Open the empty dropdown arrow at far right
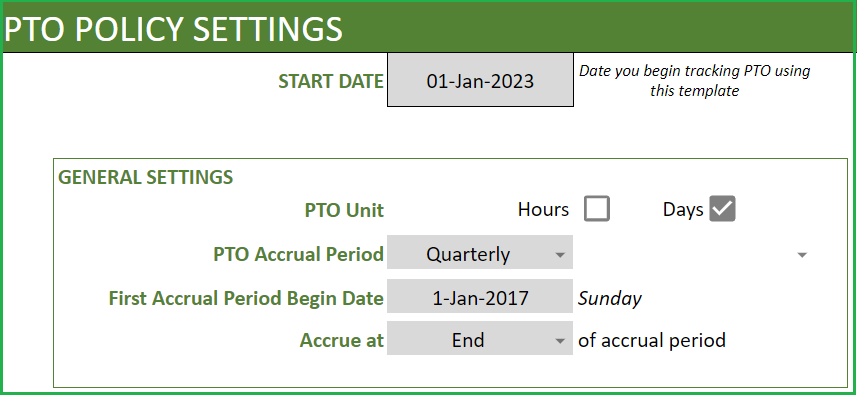The width and height of the screenshot is (857, 395). tap(802, 255)
